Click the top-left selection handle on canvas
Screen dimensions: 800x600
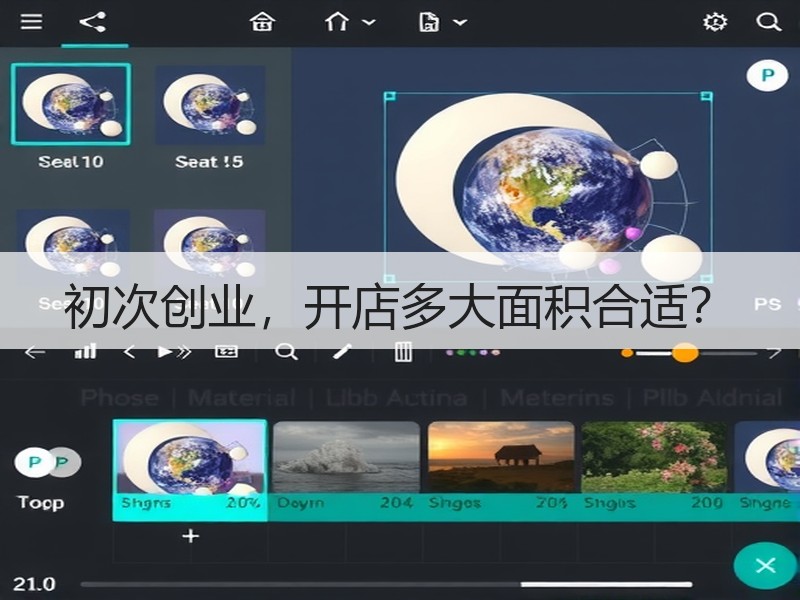[x=390, y=96]
